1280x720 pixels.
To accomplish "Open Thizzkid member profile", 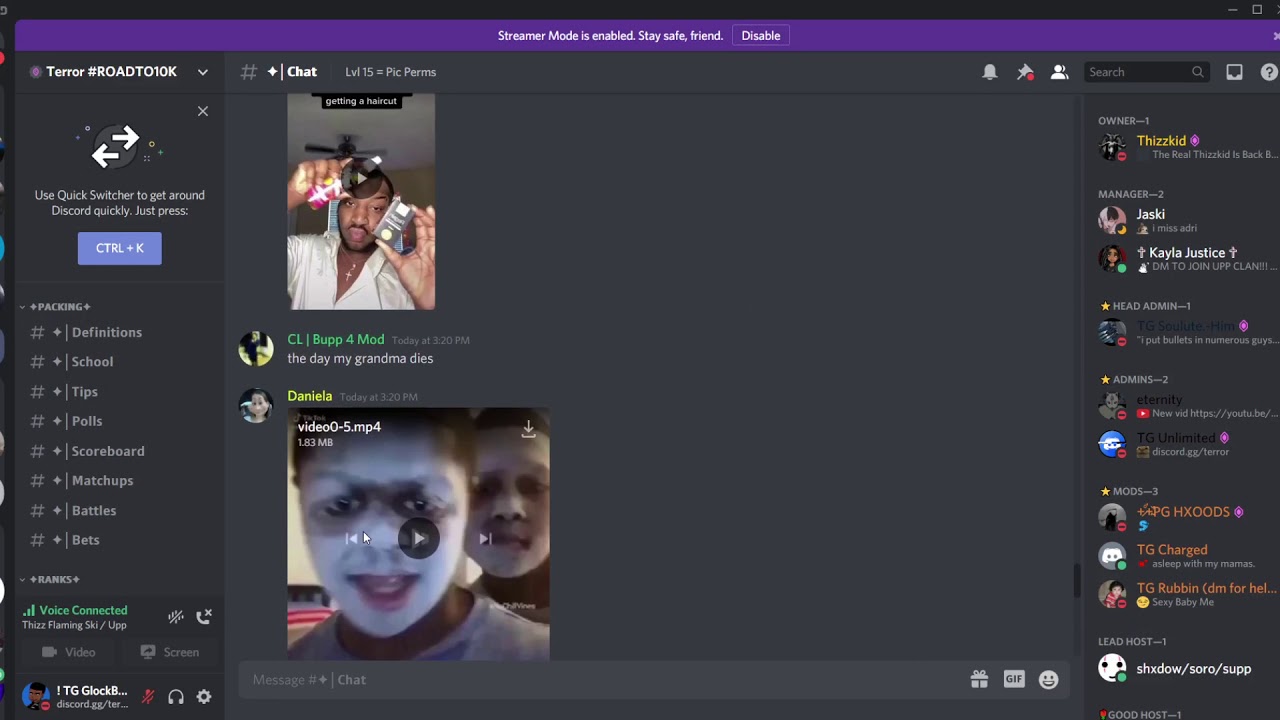I will tap(1186, 147).
